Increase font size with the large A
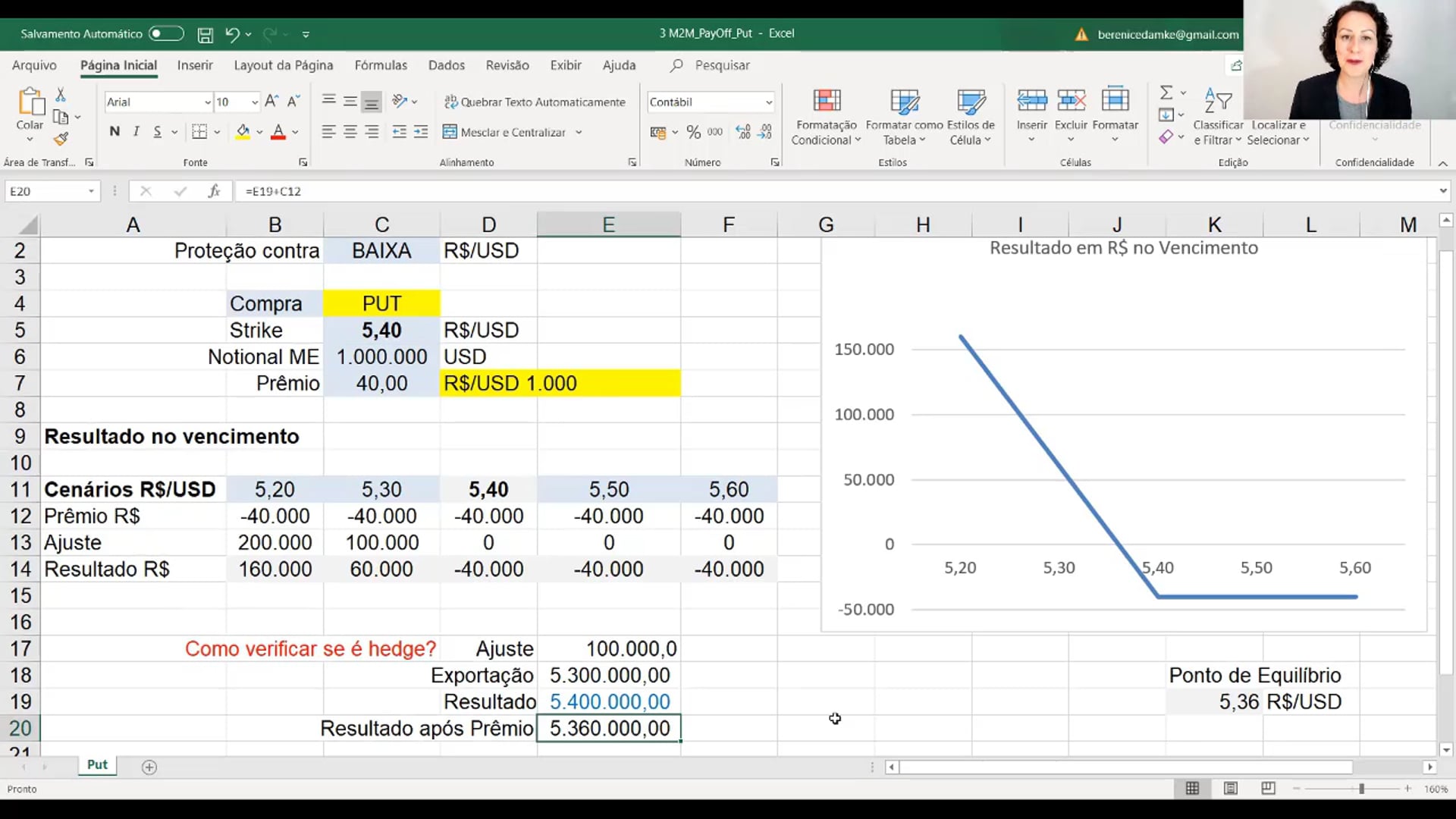The height and width of the screenshot is (819, 1456). point(272,101)
